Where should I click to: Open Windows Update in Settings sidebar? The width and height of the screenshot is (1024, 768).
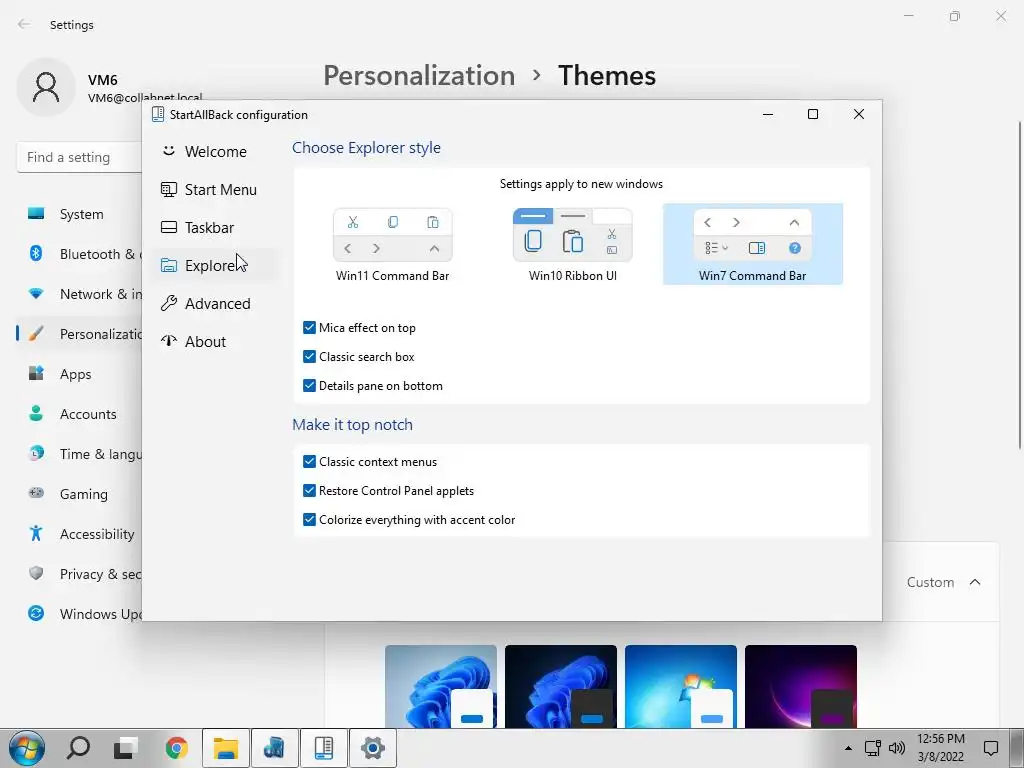78,614
